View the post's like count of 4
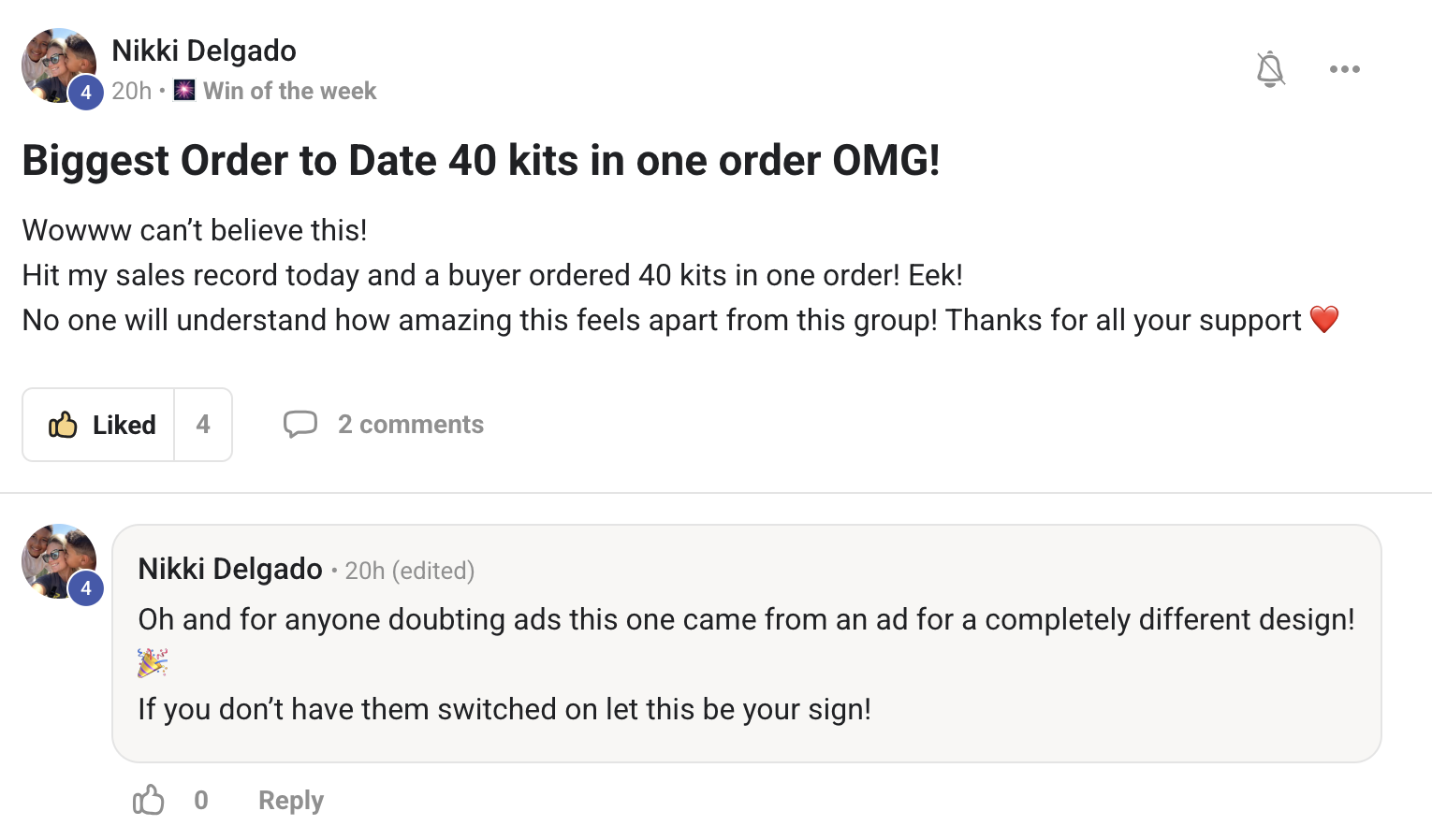Image resolution: width=1432 pixels, height=840 pixels. (x=203, y=425)
